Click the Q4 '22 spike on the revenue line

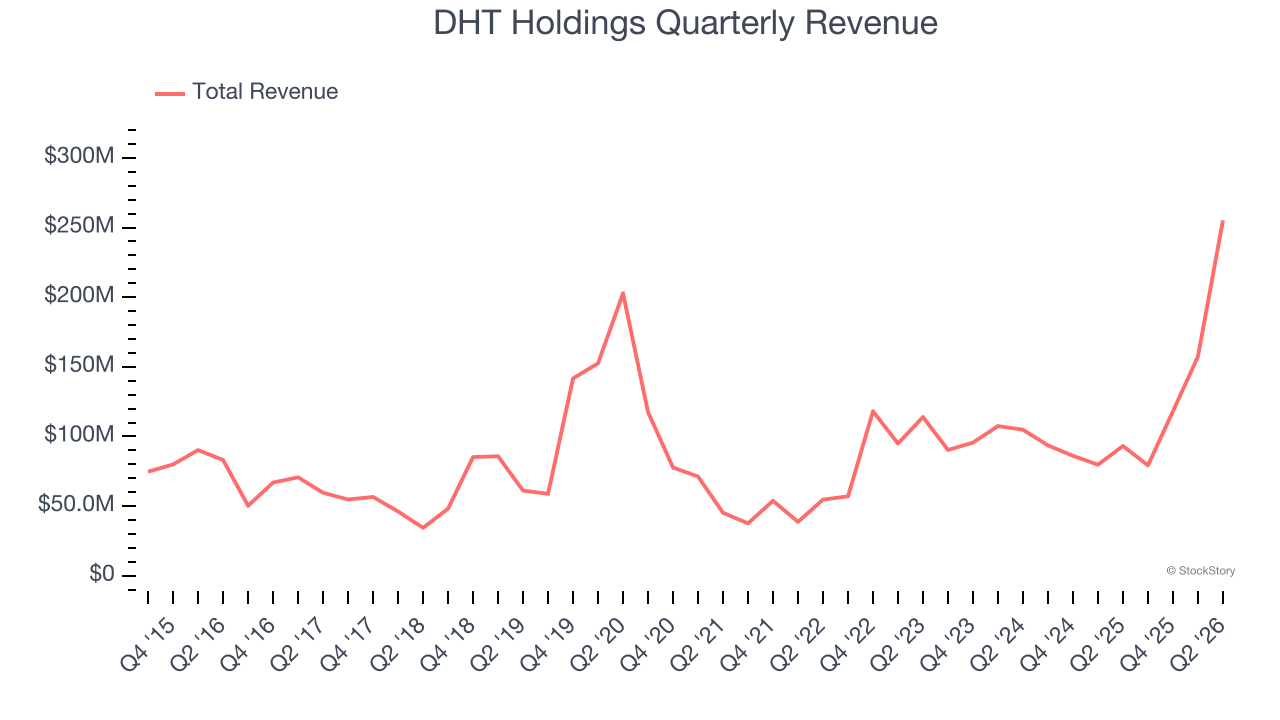(873, 411)
